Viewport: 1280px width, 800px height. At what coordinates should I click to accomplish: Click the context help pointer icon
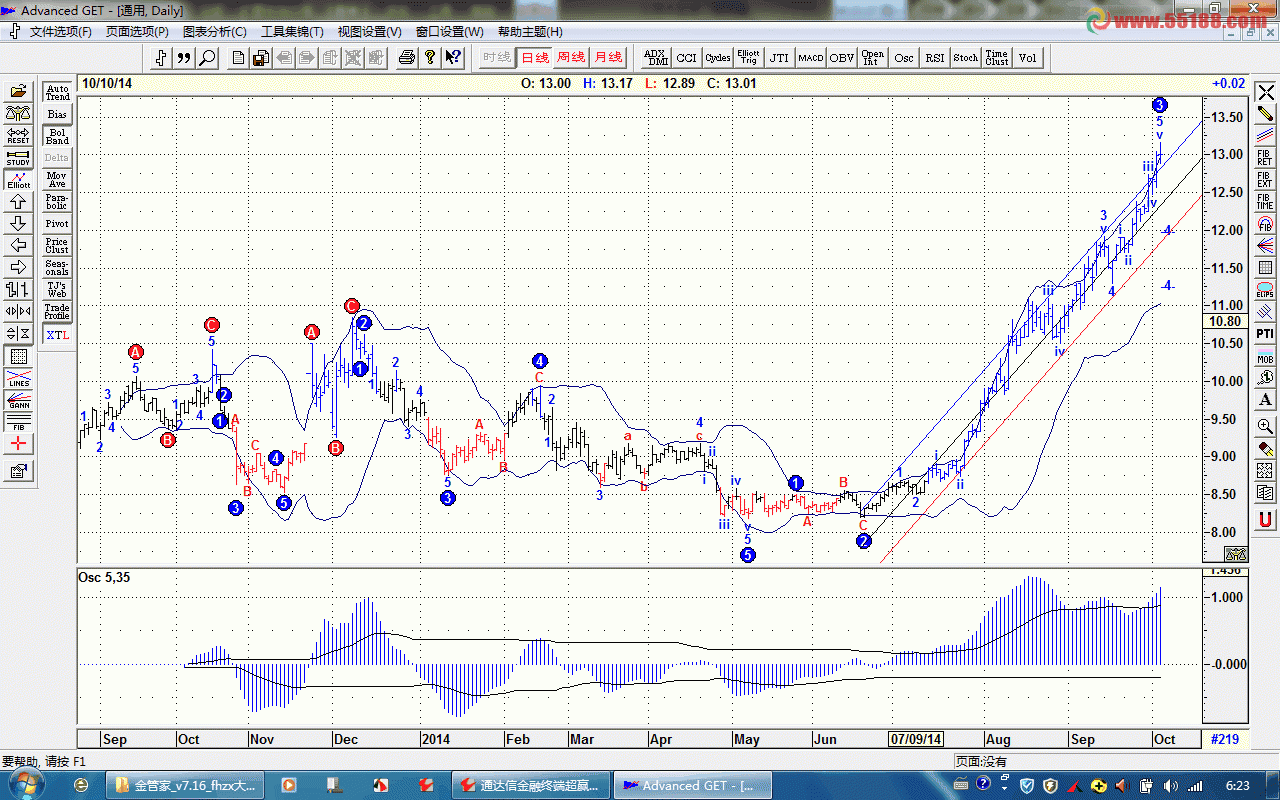click(x=453, y=58)
